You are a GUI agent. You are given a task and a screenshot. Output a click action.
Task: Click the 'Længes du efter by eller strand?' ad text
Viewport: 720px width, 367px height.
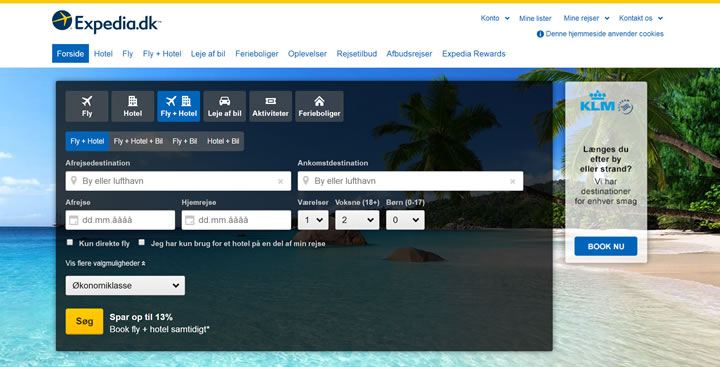click(x=606, y=159)
